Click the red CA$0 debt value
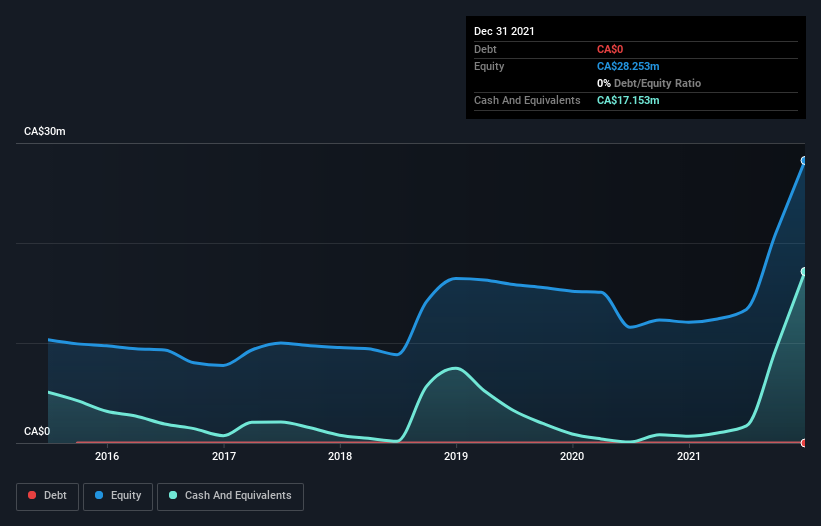This screenshot has width=821, height=526. pyautogui.click(x=610, y=49)
